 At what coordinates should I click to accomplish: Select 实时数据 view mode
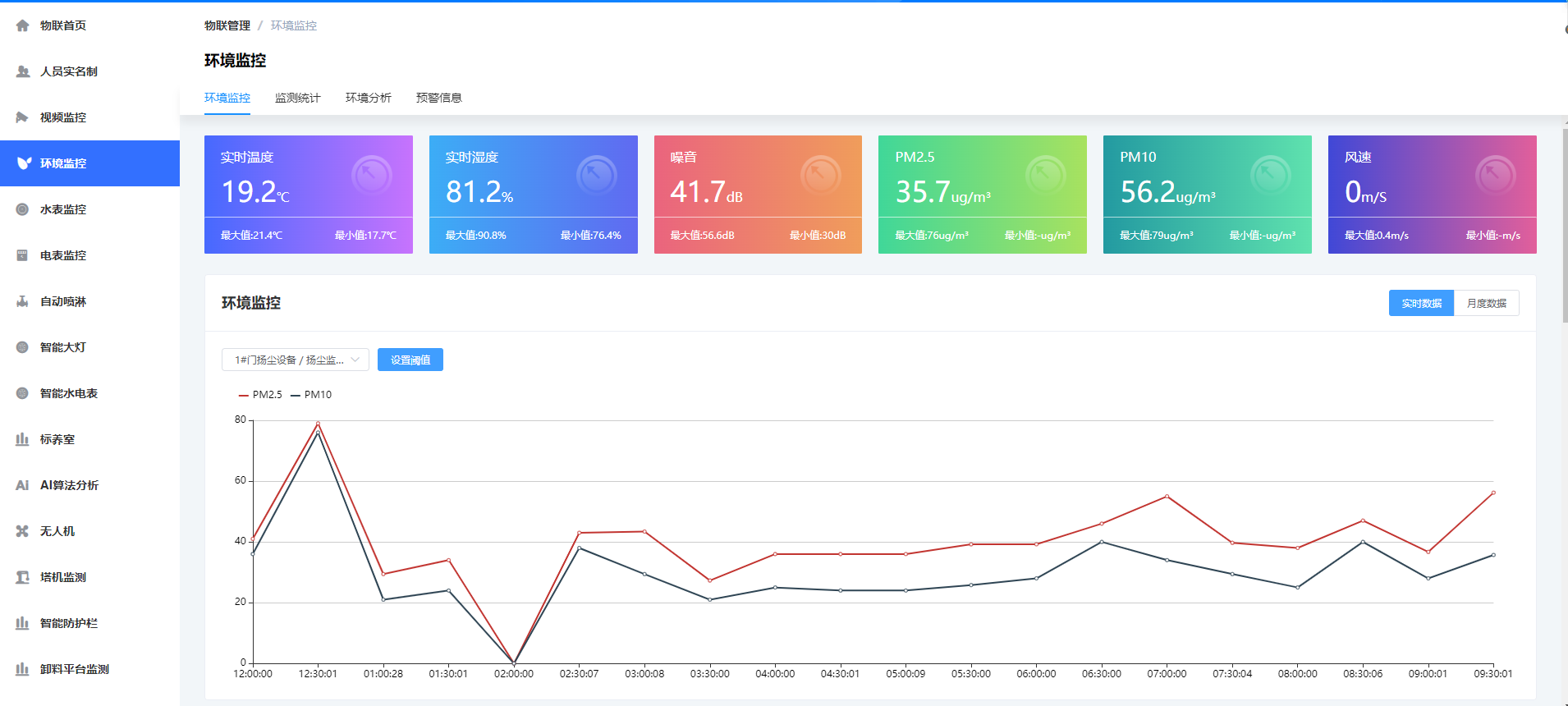pos(1421,303)
